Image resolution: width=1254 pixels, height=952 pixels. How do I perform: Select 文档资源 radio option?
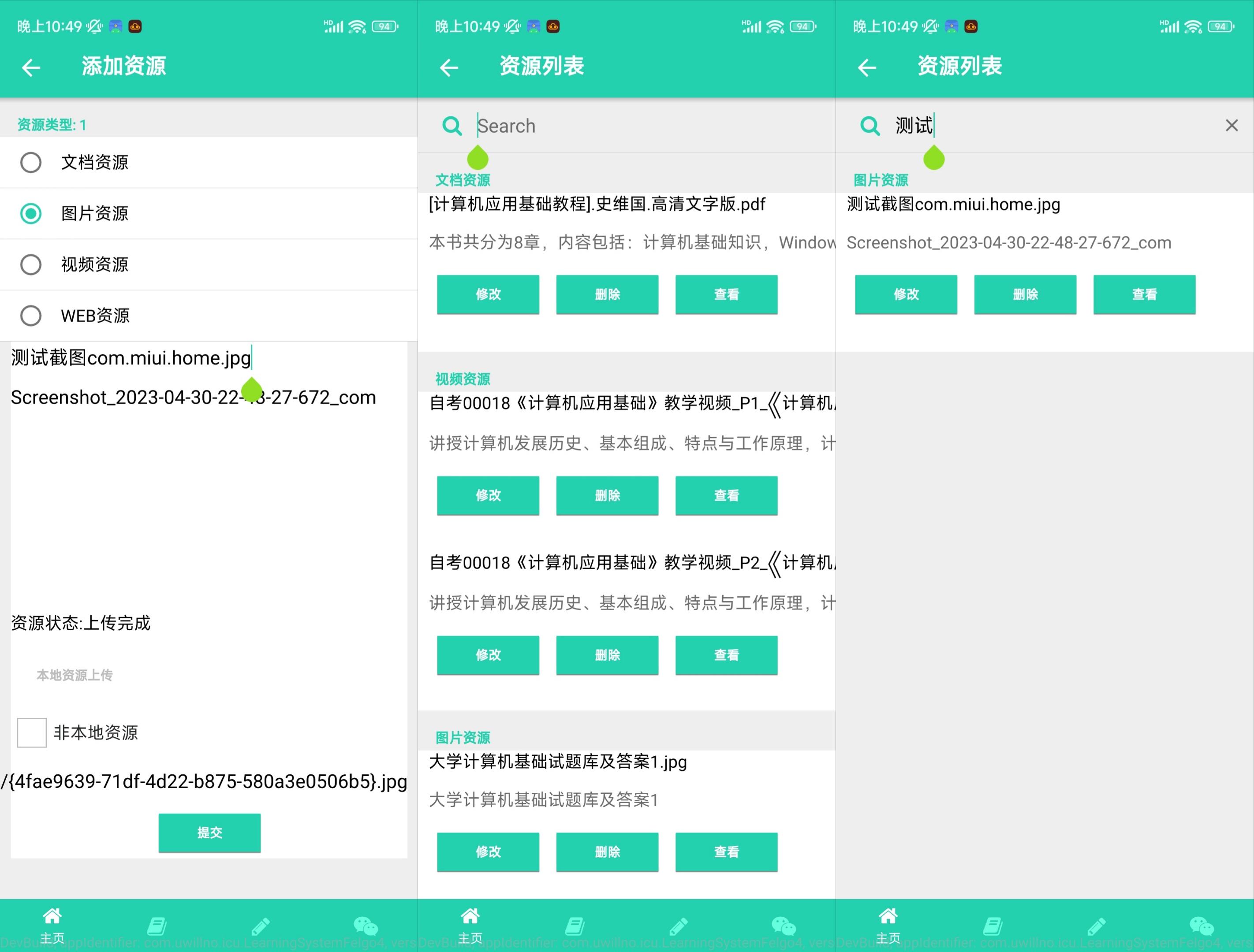pyautogui.click(x=30, y=163)
